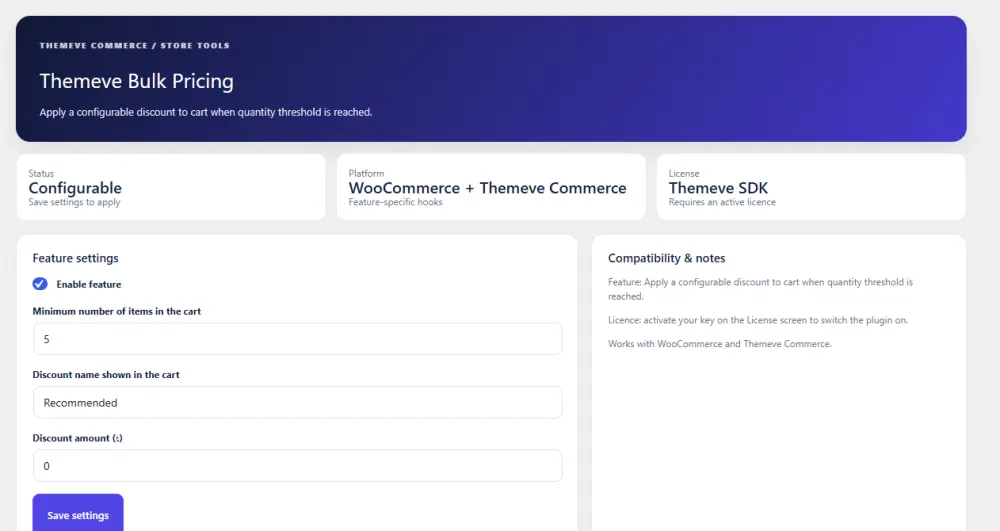Click the 'Discount name shown in the cart' label
The width and height of the screenshot is (1000, 531).
[x=106, y=375]
